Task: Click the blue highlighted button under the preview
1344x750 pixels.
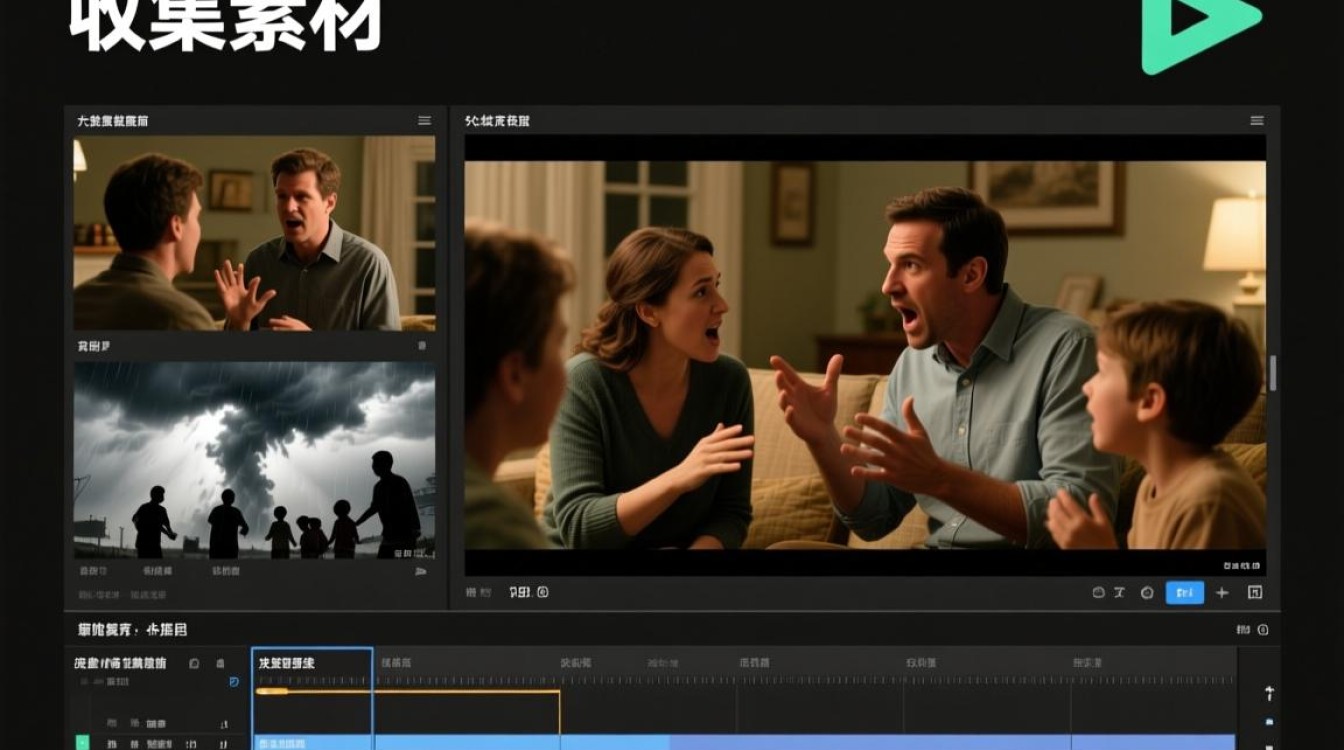Action: click(x=1185, y=592)
